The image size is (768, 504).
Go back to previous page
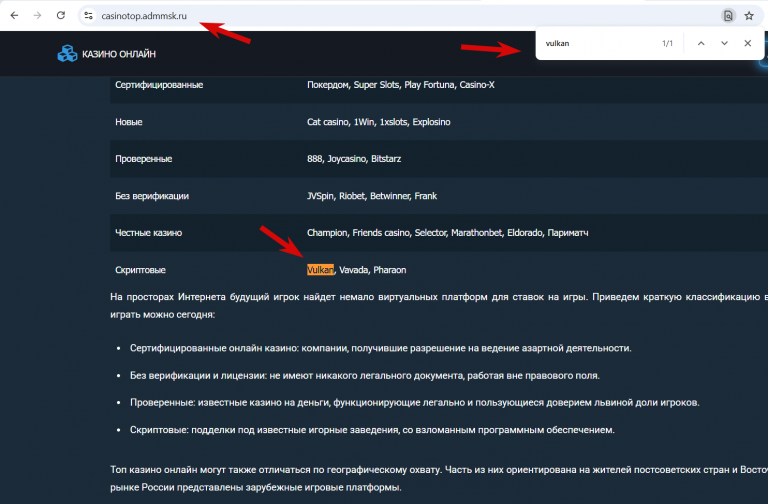[14, 16]
